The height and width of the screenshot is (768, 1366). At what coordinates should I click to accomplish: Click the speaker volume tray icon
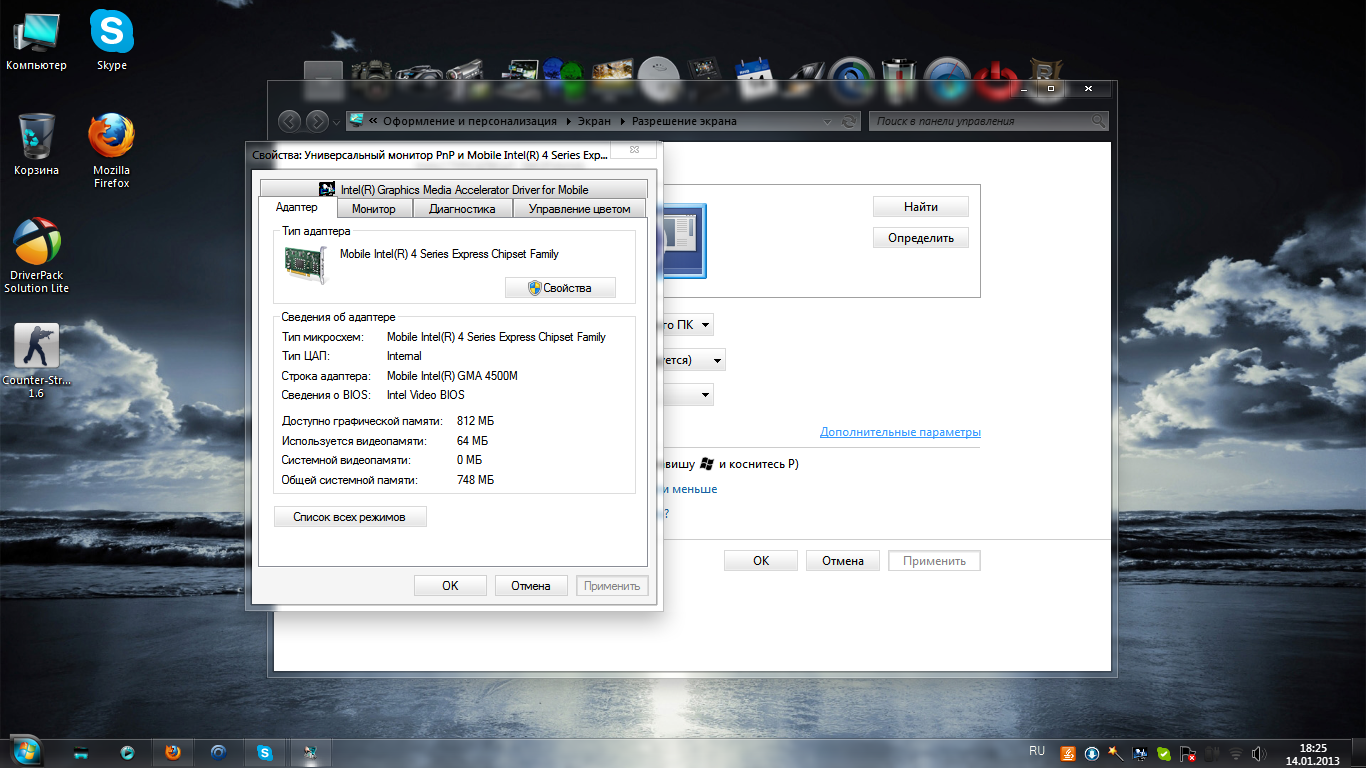click(1256, 753)
